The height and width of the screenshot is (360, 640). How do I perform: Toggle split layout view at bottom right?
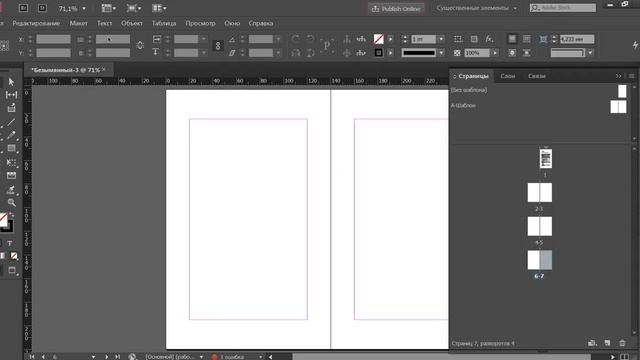(x=624, y=357)
